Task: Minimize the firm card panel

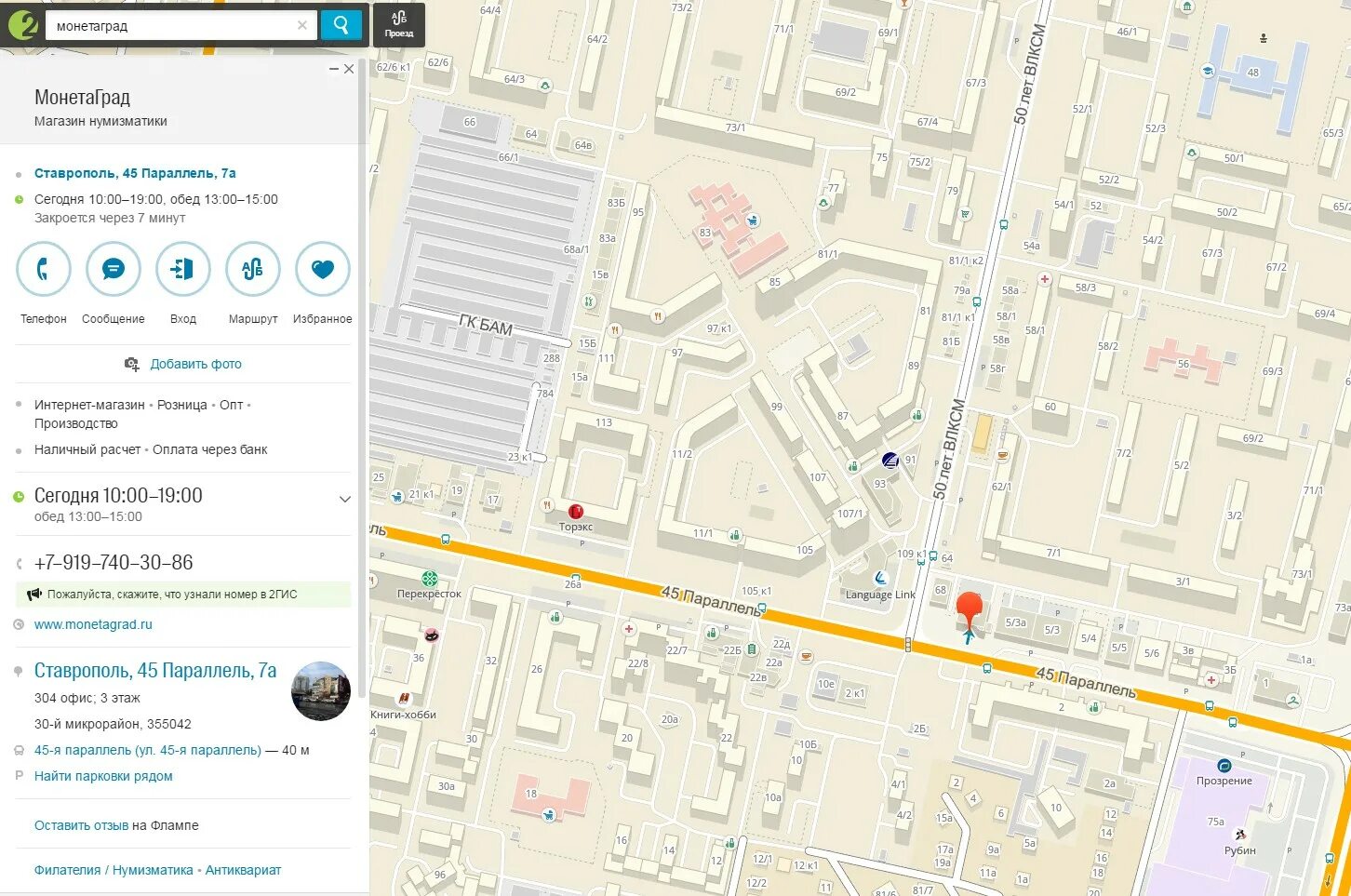Action: point(334,69)
